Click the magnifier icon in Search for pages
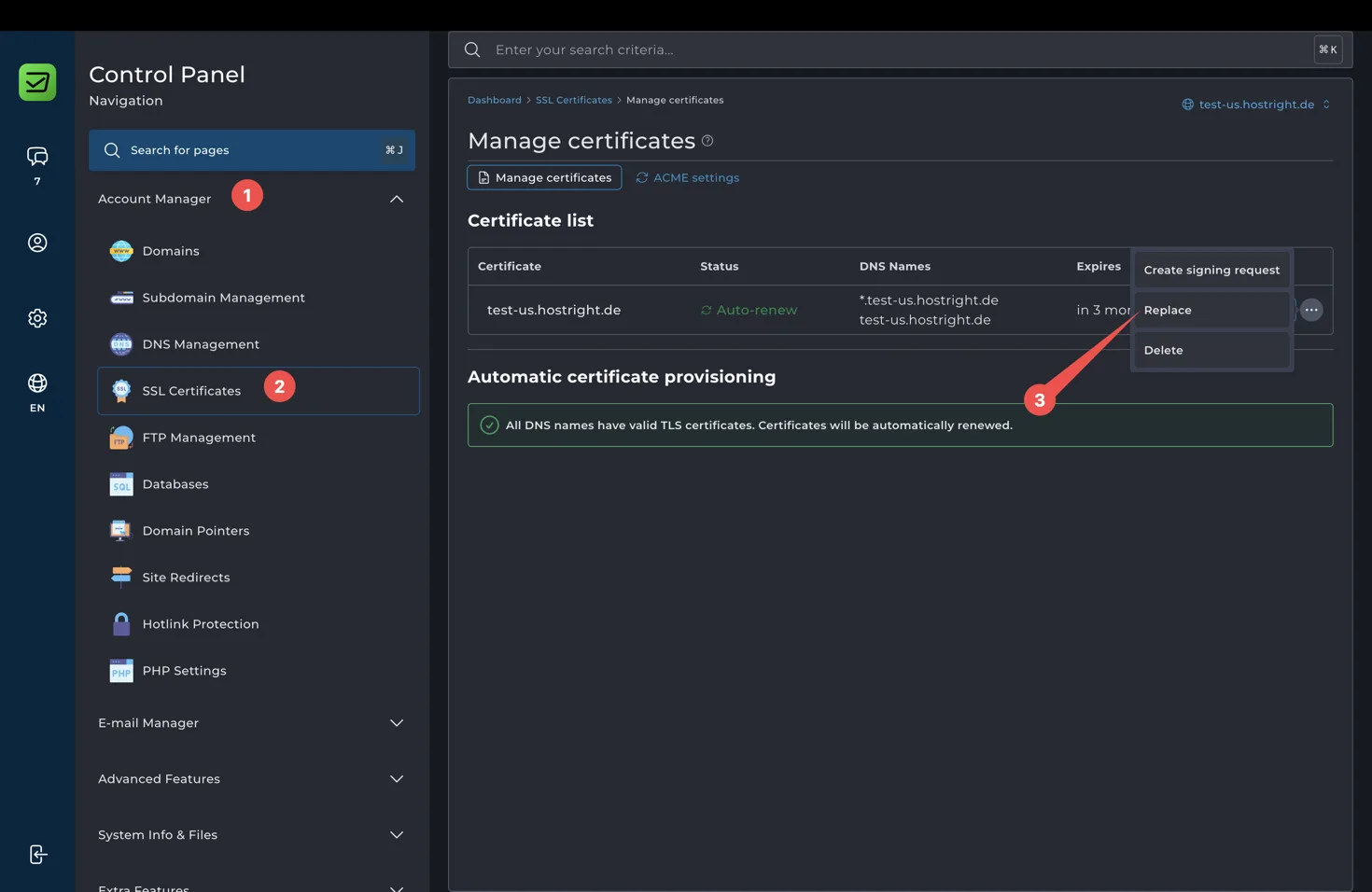1372x892 pixels. [112, 150]
